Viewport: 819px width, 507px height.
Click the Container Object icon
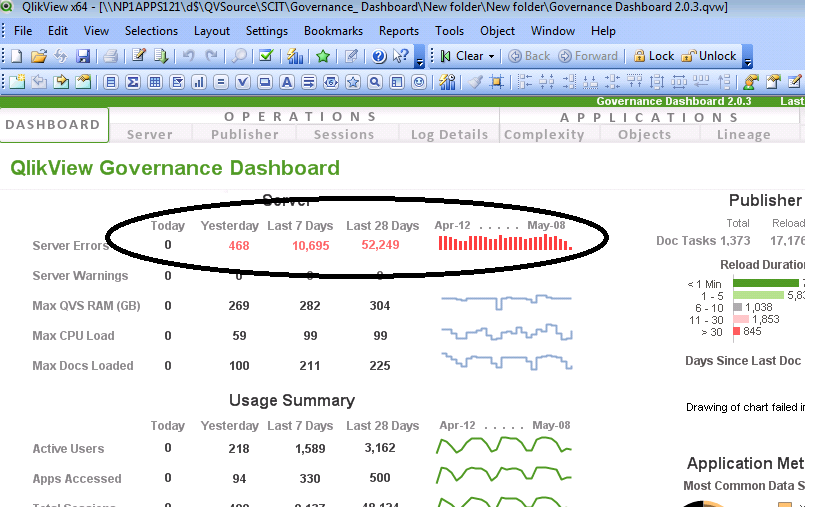click(x=397, y=82)
